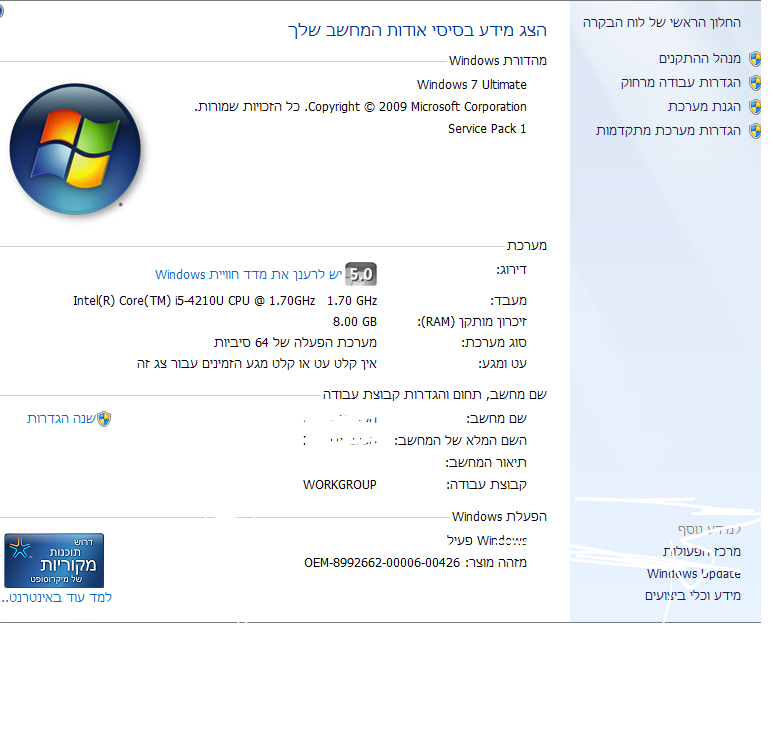Screen dimensions: 773x742
Task: Click the WORKGROUP value
Action: point(340,485)
